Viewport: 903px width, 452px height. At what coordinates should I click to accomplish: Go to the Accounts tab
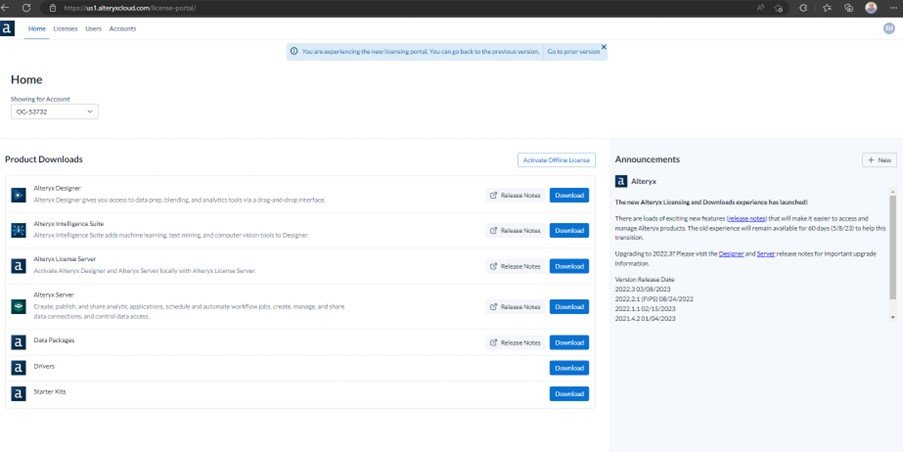[x=123, y=29]
